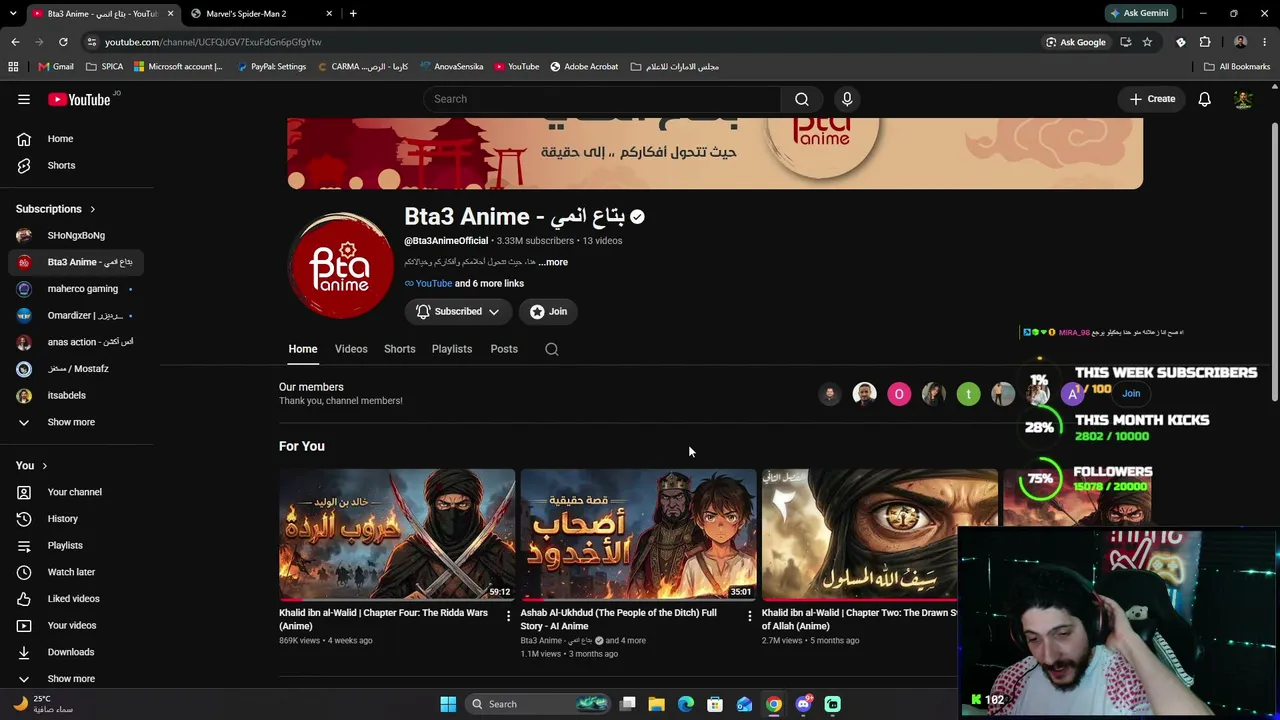This screenshot has width=1280, height=720.
Task: Expand channel description with ...more
Action: 553,262
